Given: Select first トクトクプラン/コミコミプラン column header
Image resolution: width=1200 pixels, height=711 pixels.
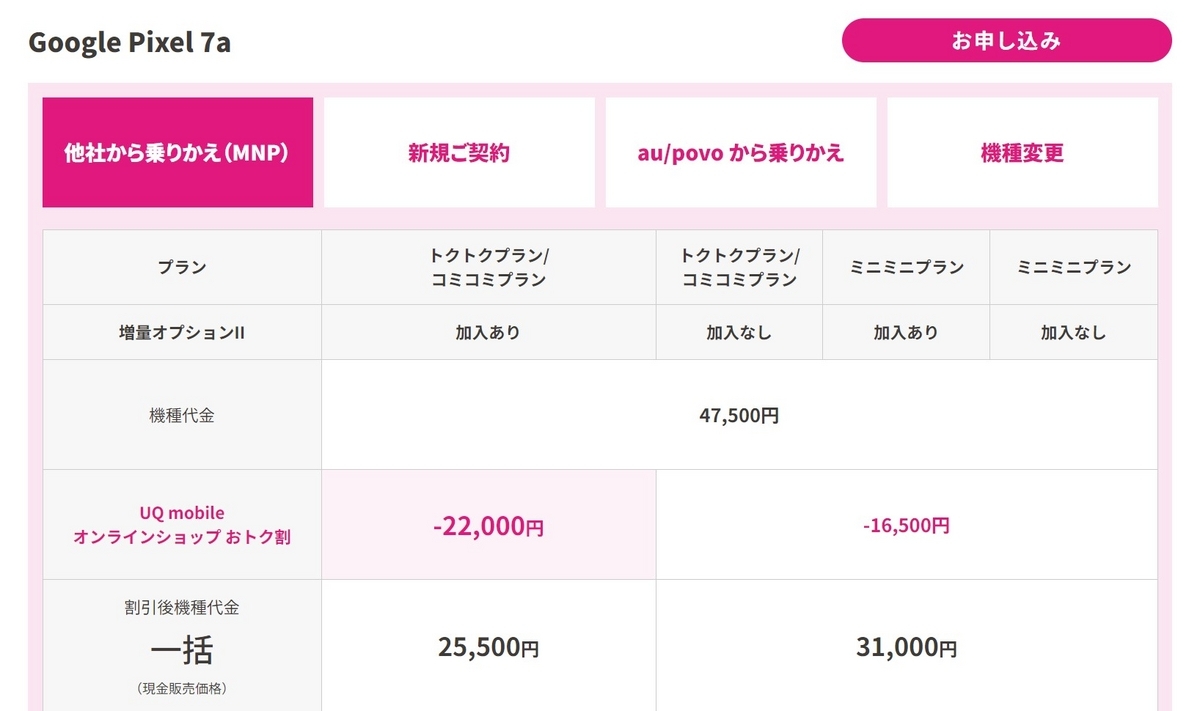Looking at the screenshot, I should pos(489,267).
